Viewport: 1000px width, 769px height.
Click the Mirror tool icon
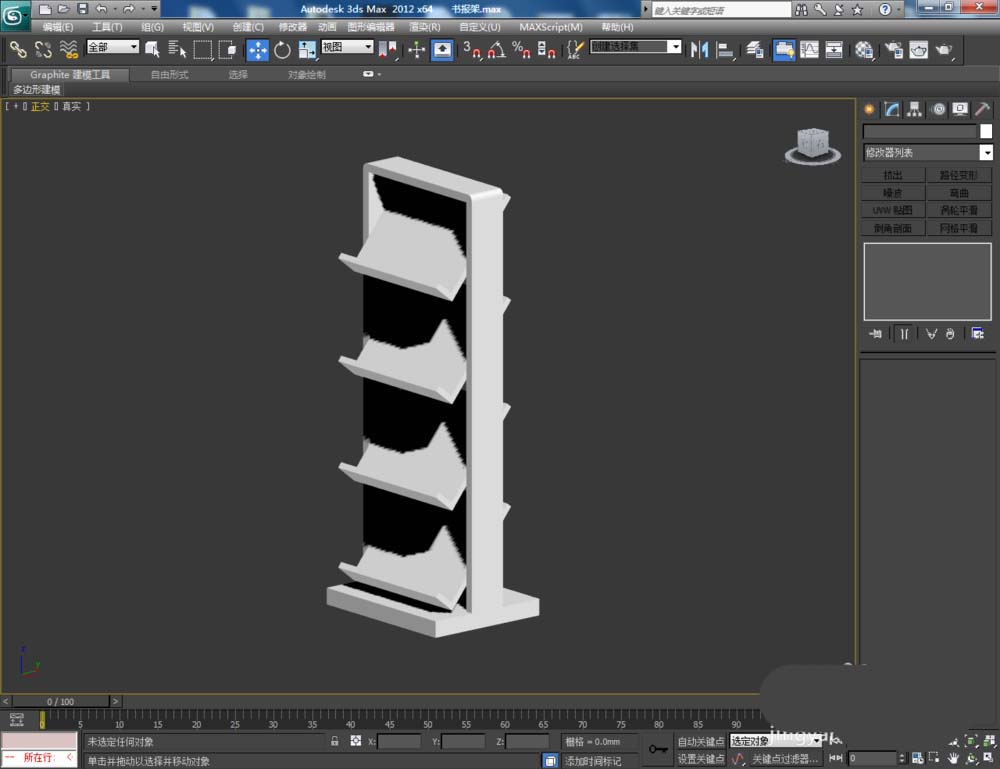tap(699, 49)
